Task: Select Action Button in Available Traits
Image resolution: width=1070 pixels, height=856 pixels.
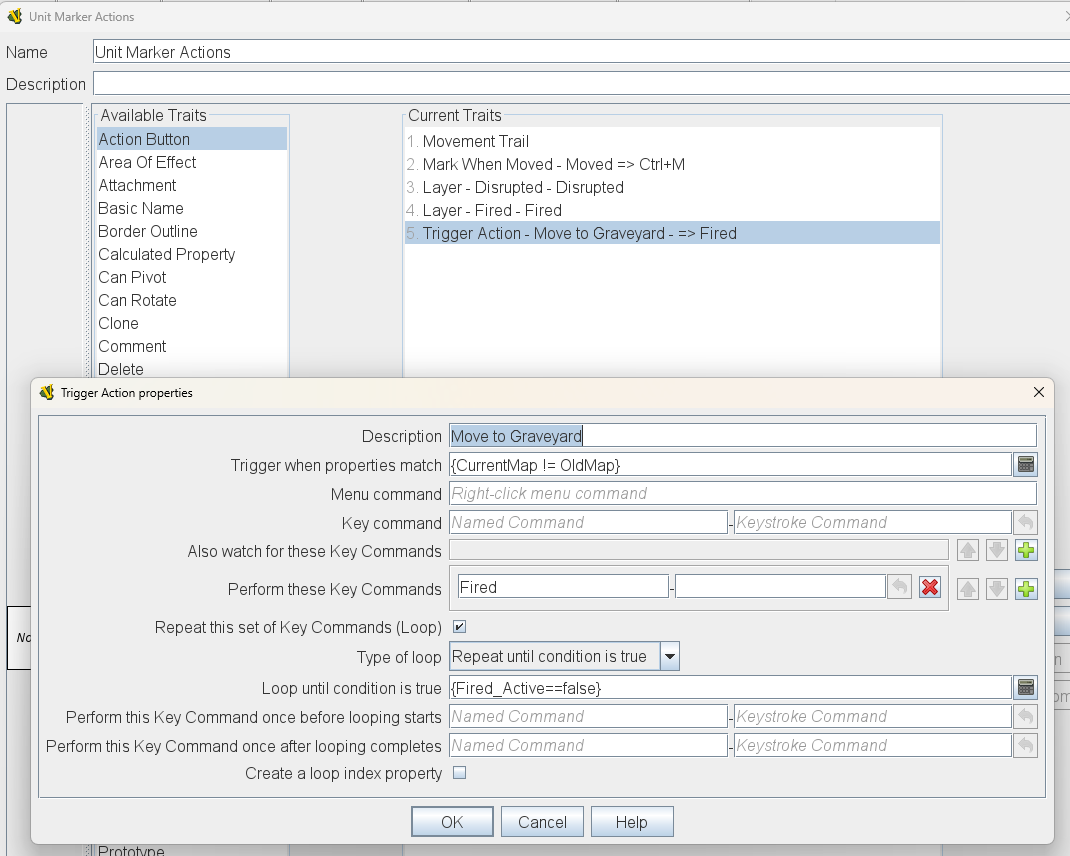Action: pyautogui.click(x=192, y=139)
